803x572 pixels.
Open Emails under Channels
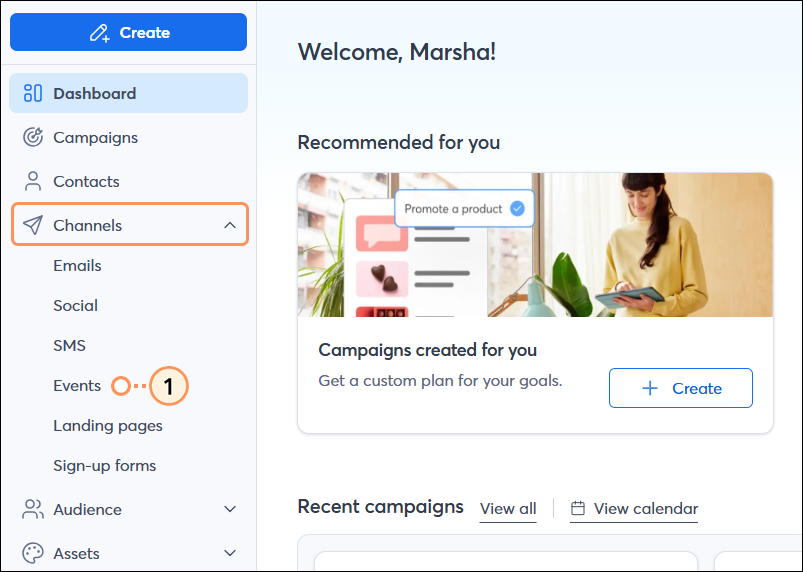point(77,266)
